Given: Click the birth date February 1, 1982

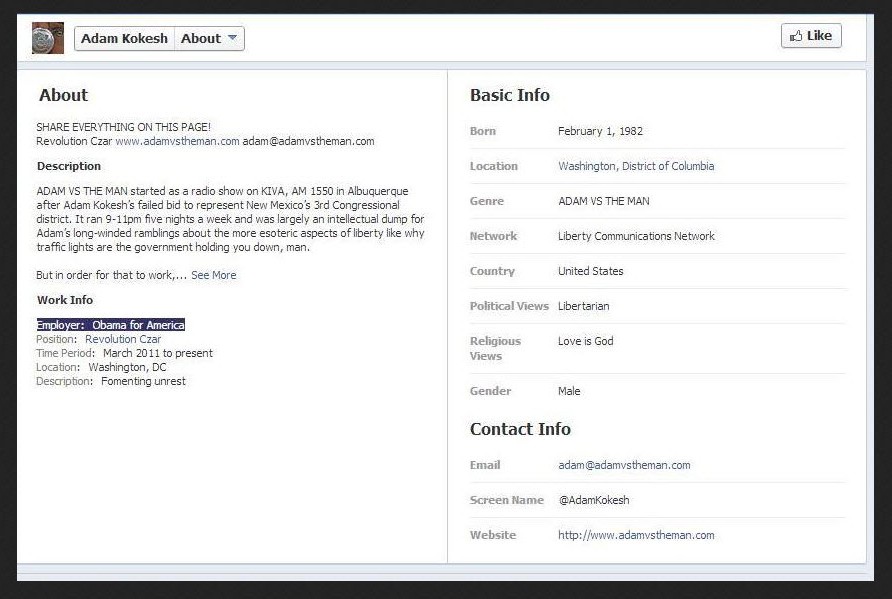Looking at the screenshot, I should pyautogui.click(x=600, y=131).
